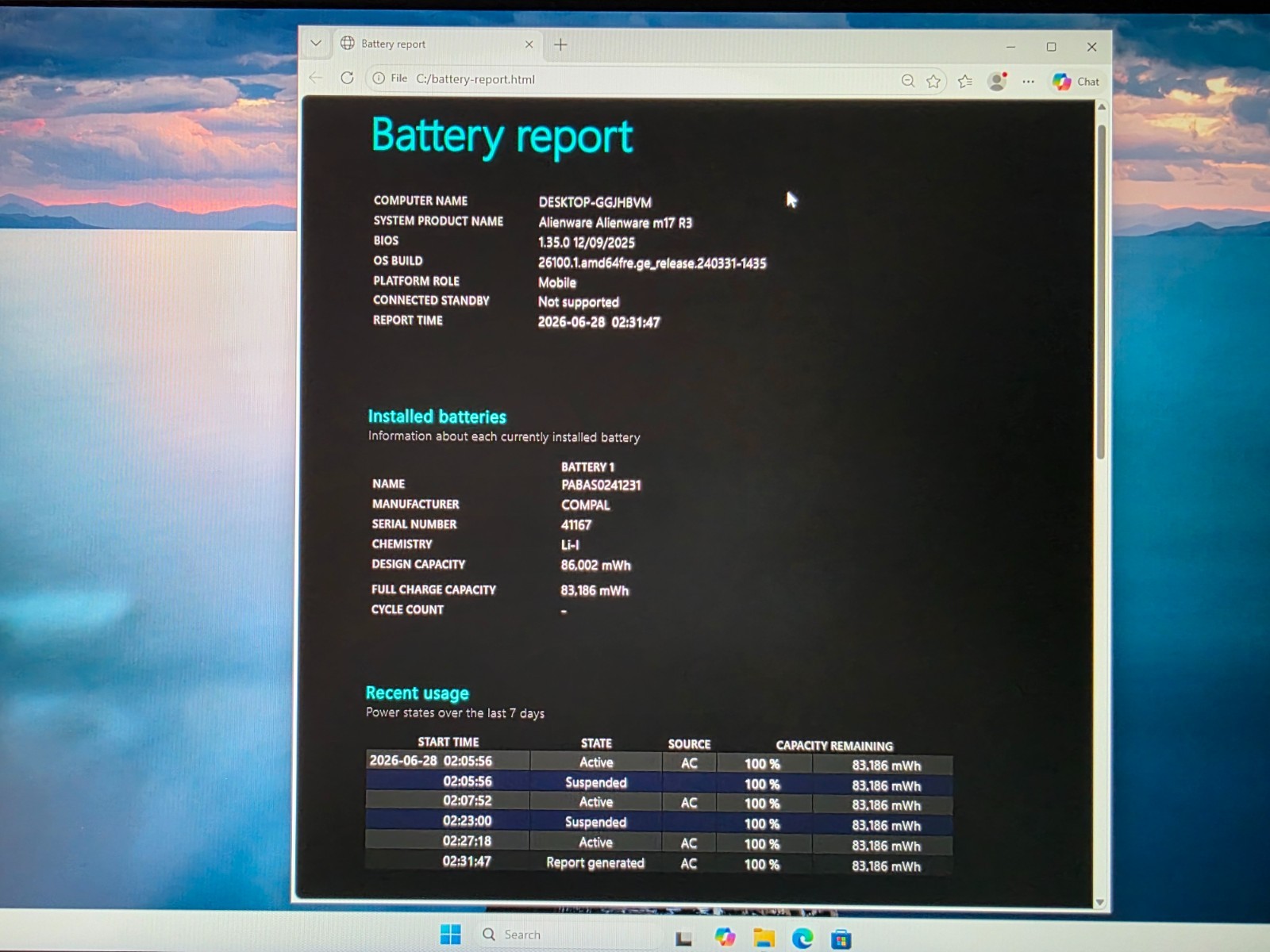Click the Recent usage heading
The image size is (1270, 952).
click(x=417, y=693)
